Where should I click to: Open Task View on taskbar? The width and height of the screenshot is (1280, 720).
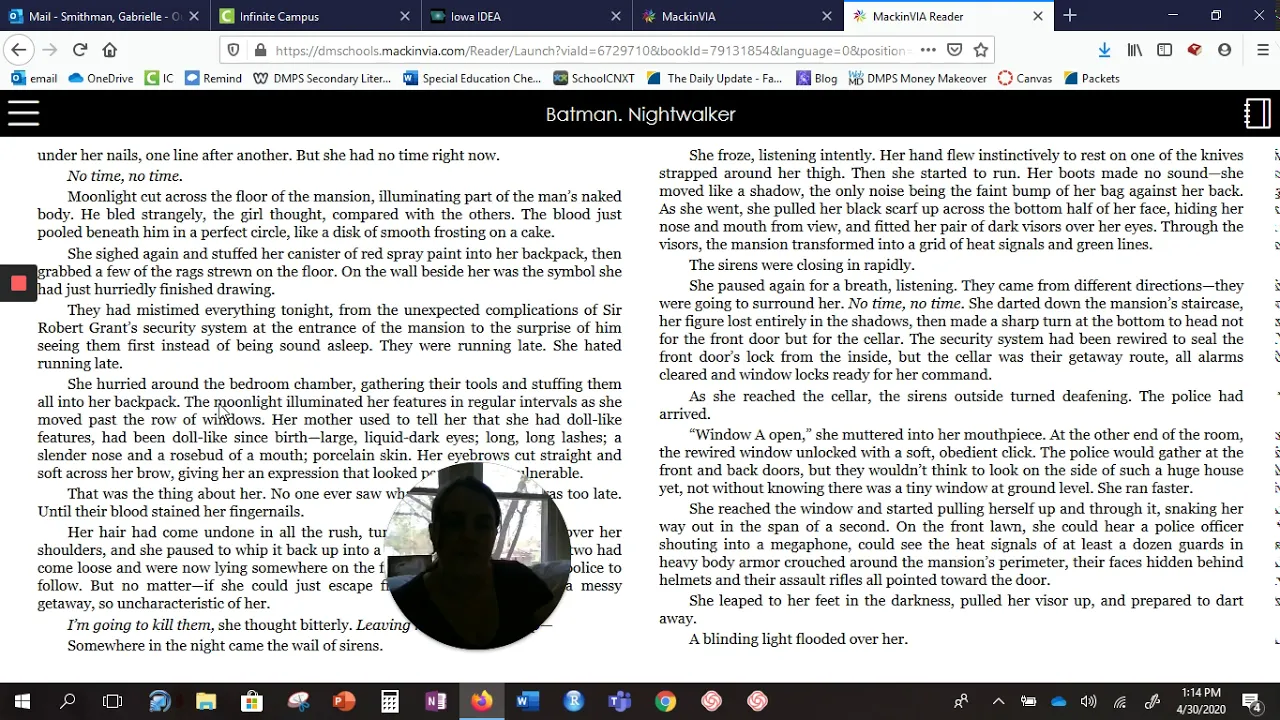coord(112,702)
